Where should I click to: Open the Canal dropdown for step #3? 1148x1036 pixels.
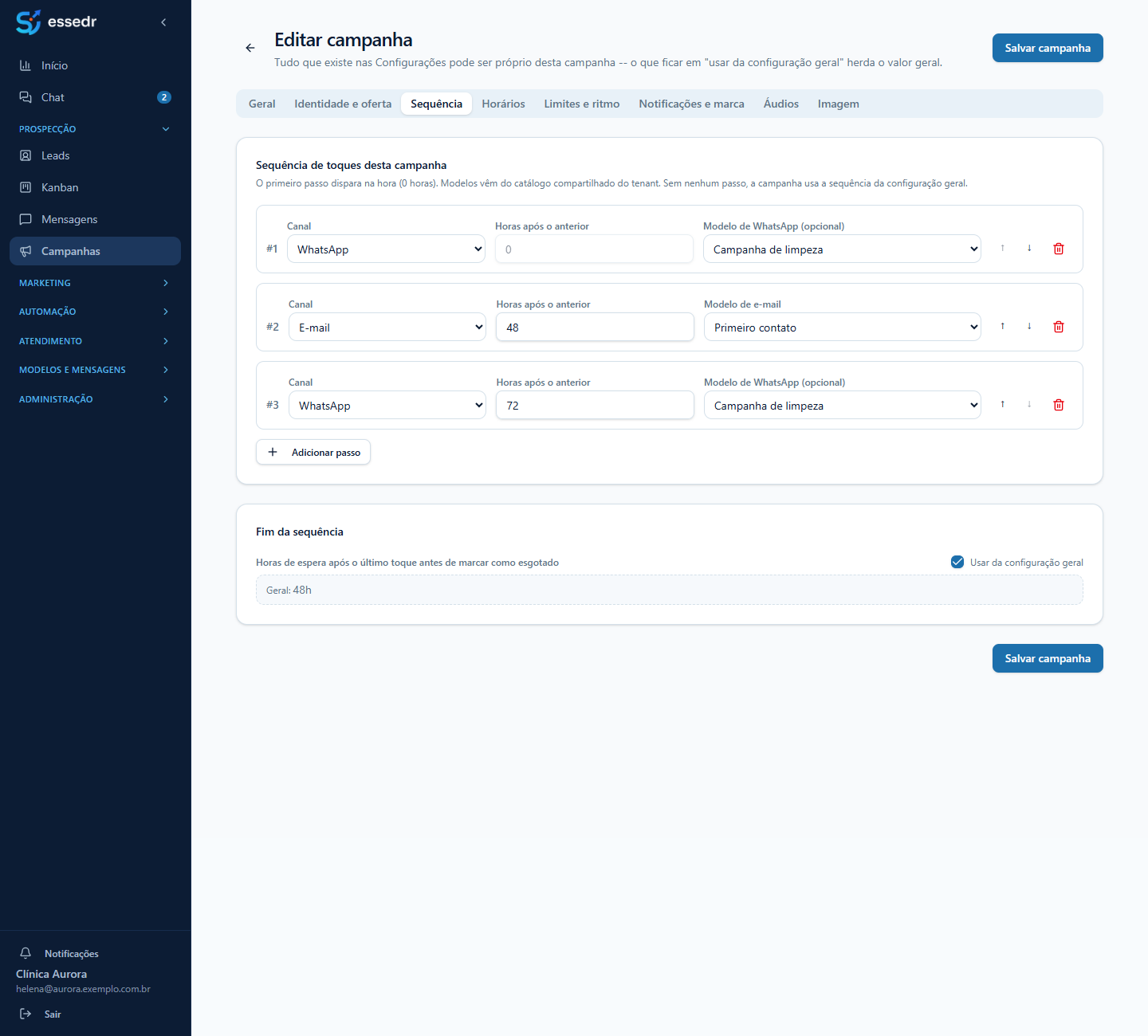387,405
